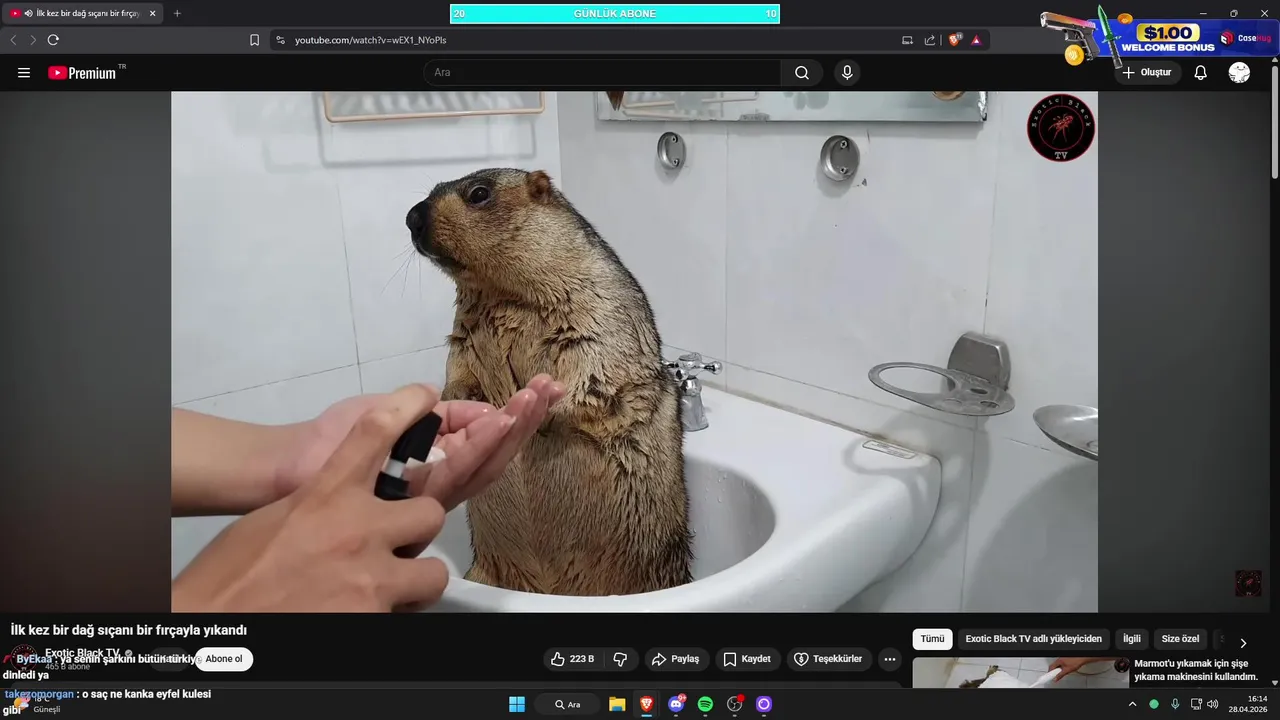Click the video title 'İlk kez bir dağ sıçanı'
1280x720 pixels.
129,630
